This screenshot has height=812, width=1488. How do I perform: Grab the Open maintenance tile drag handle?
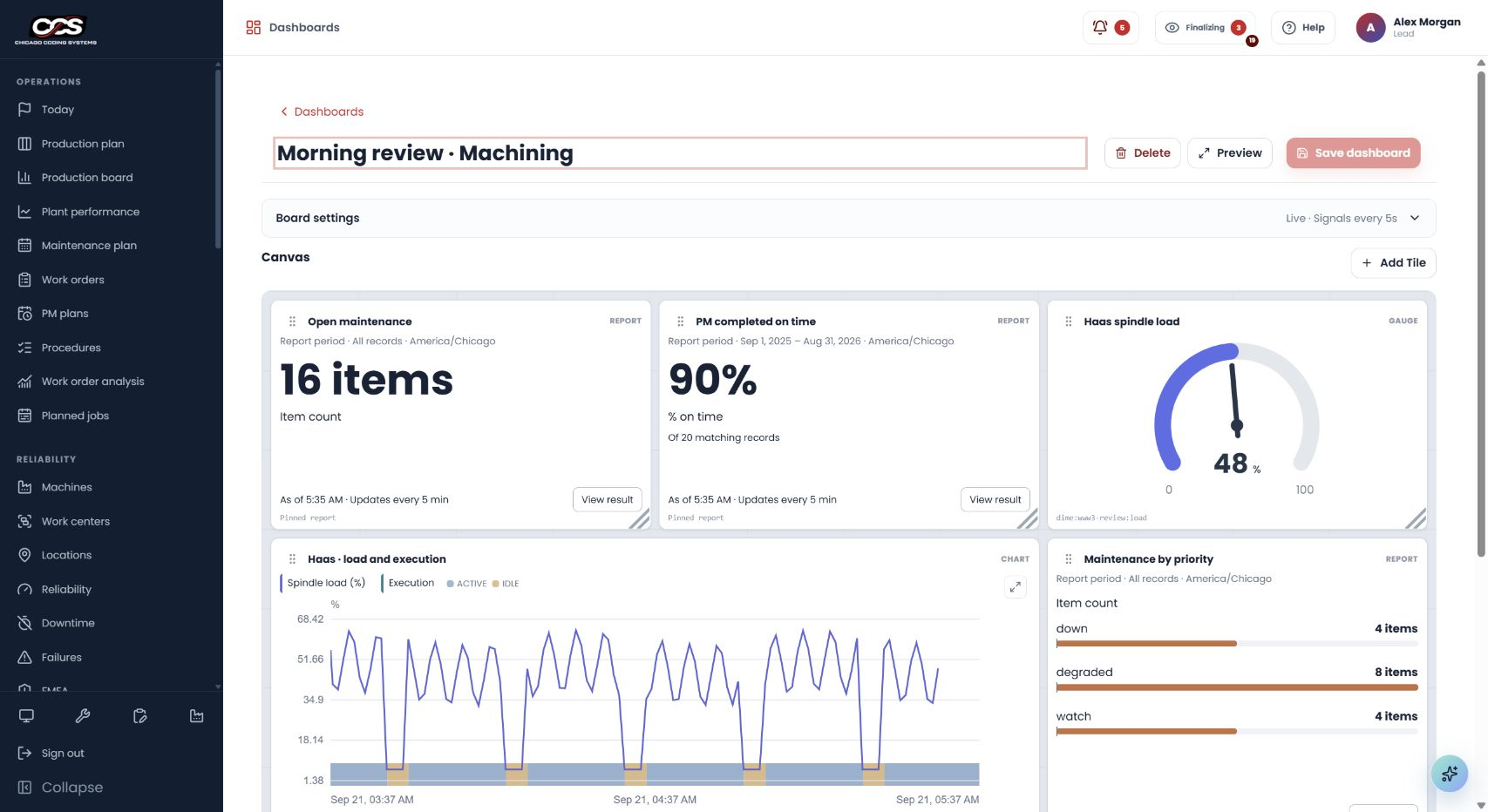(292, 321)
